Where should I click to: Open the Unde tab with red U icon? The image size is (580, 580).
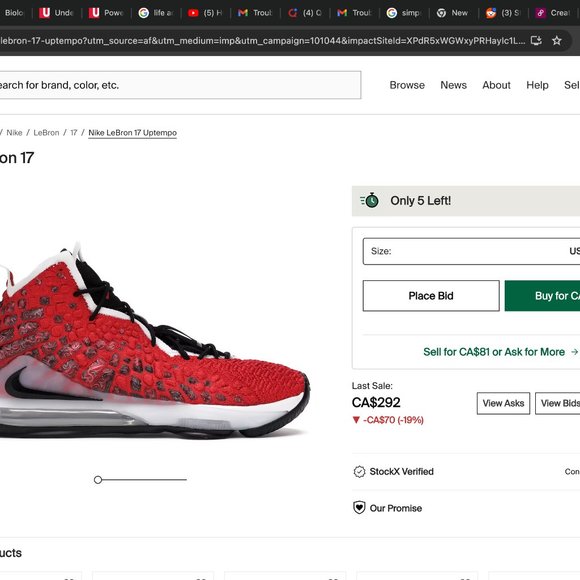[57, 13]
